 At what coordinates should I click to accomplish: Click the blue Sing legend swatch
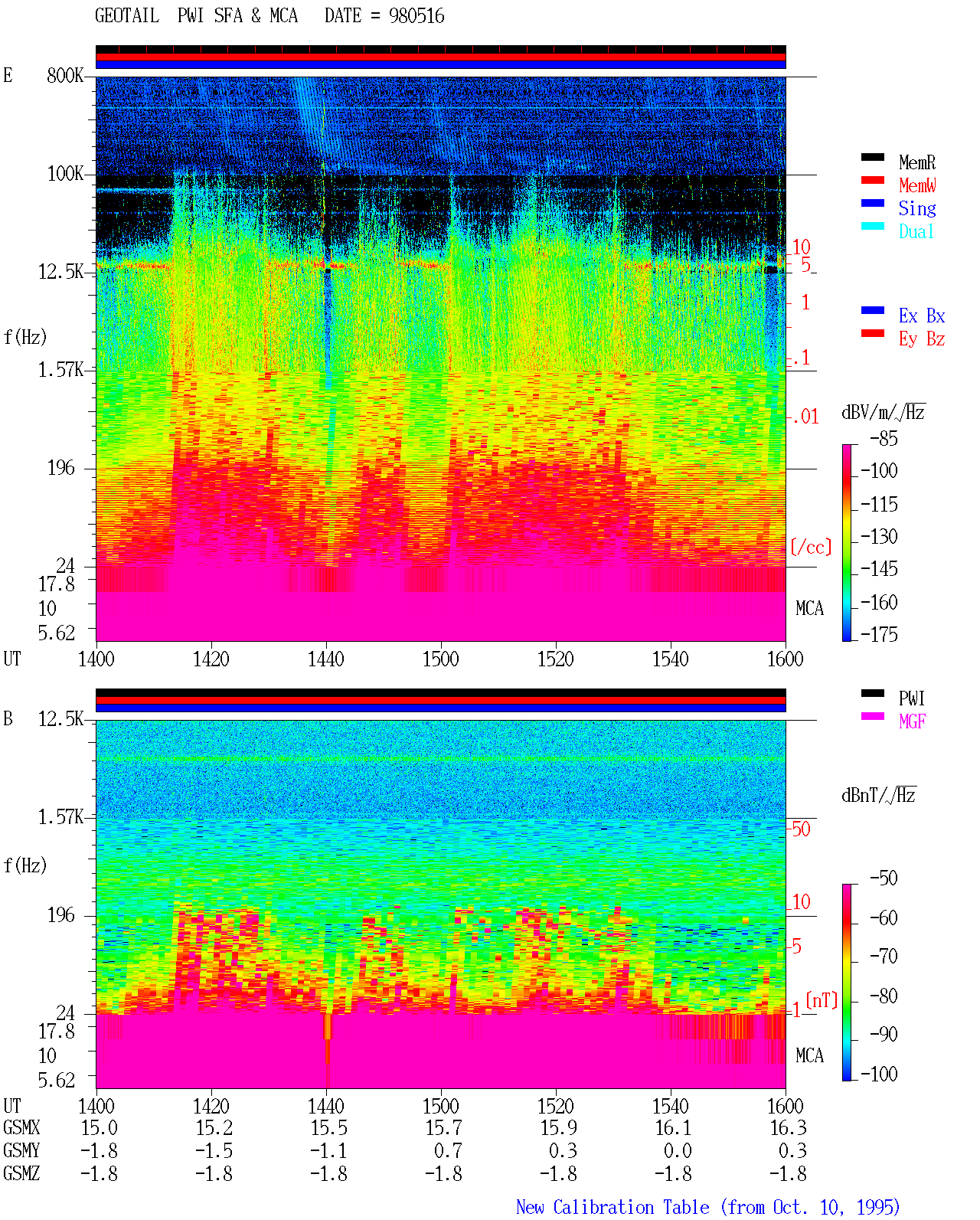(873, 203)
